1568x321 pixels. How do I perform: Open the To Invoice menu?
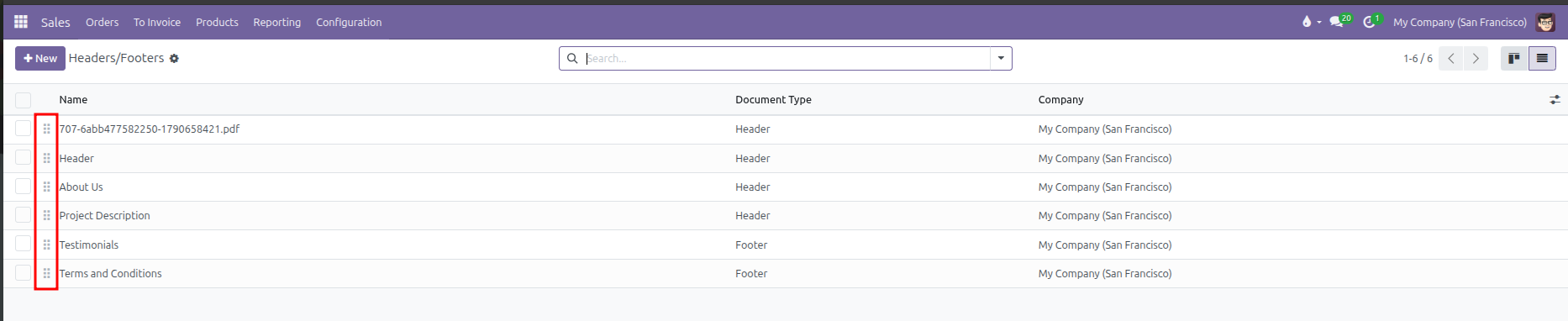point(157,22)
